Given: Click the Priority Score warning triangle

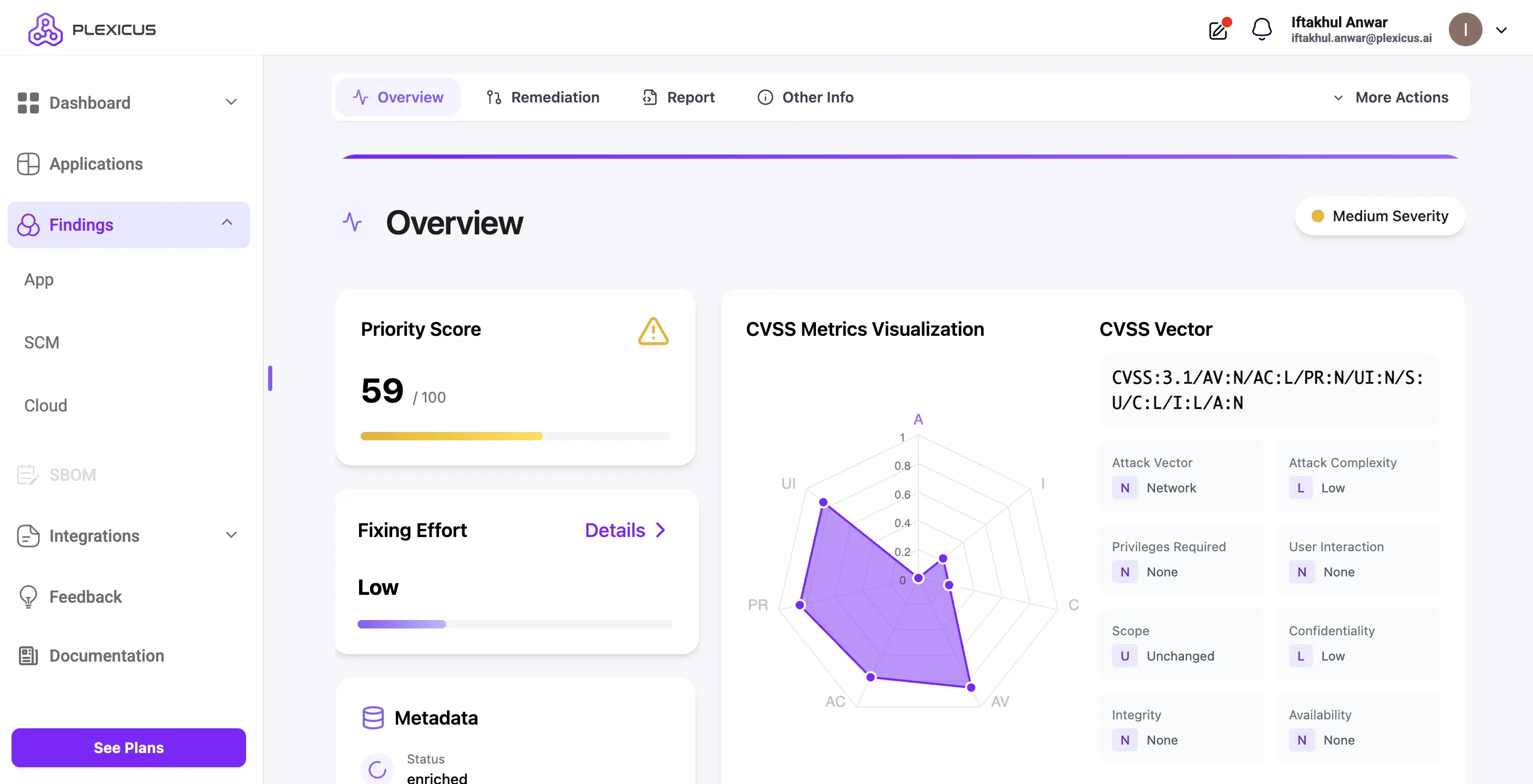Looking at the screenshot, I should point(653,332).
